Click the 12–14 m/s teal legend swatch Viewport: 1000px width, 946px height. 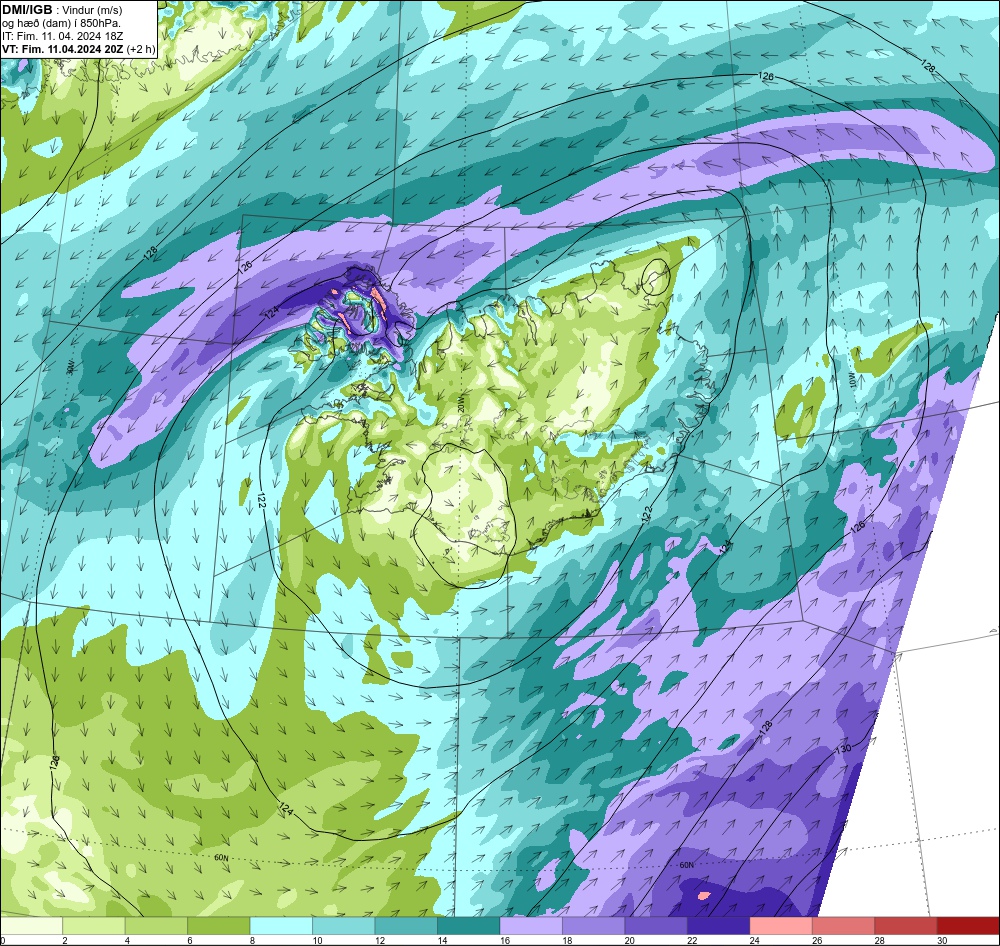[406, 926]
